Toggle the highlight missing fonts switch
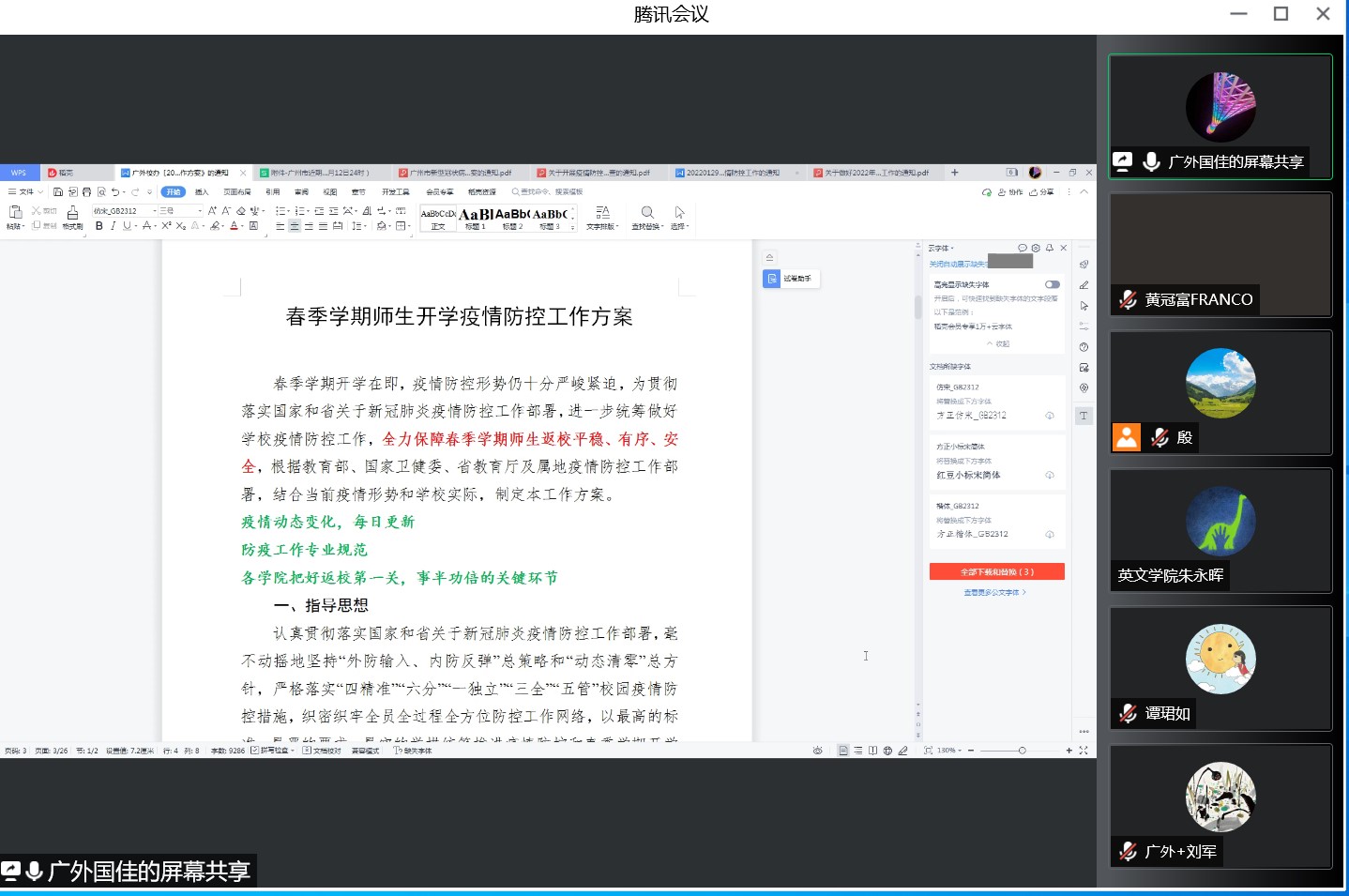This screenshot has width=1349, height=896. coord(1052,284)
